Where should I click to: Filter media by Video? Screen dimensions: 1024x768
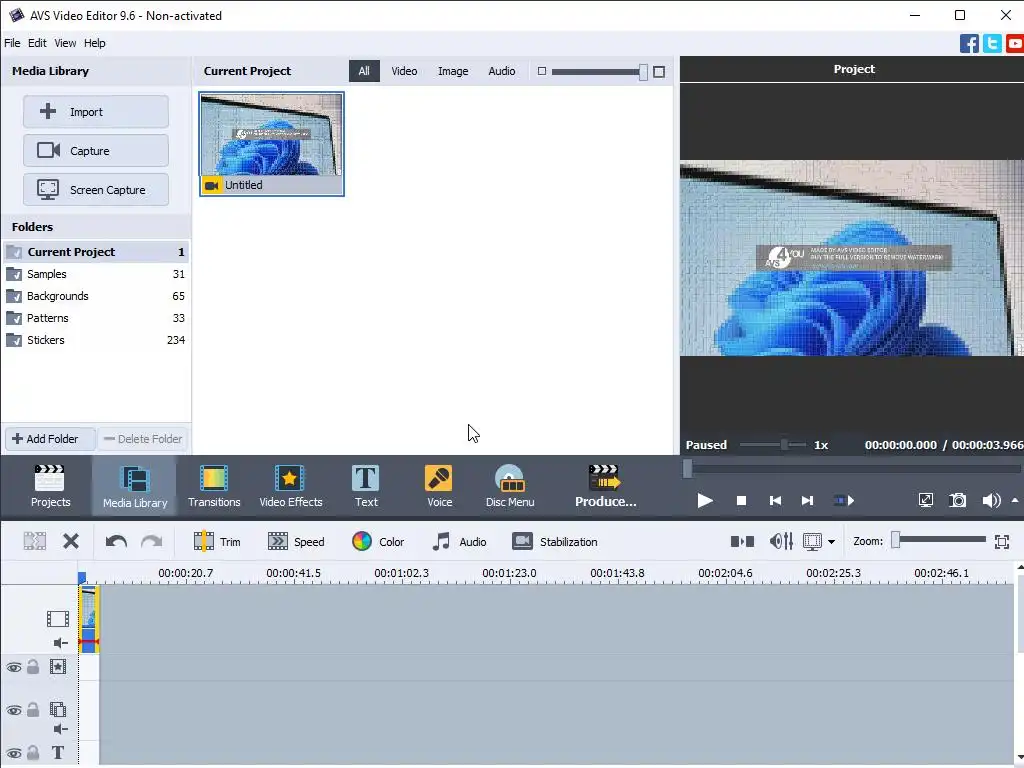click(x=404, y=71)
